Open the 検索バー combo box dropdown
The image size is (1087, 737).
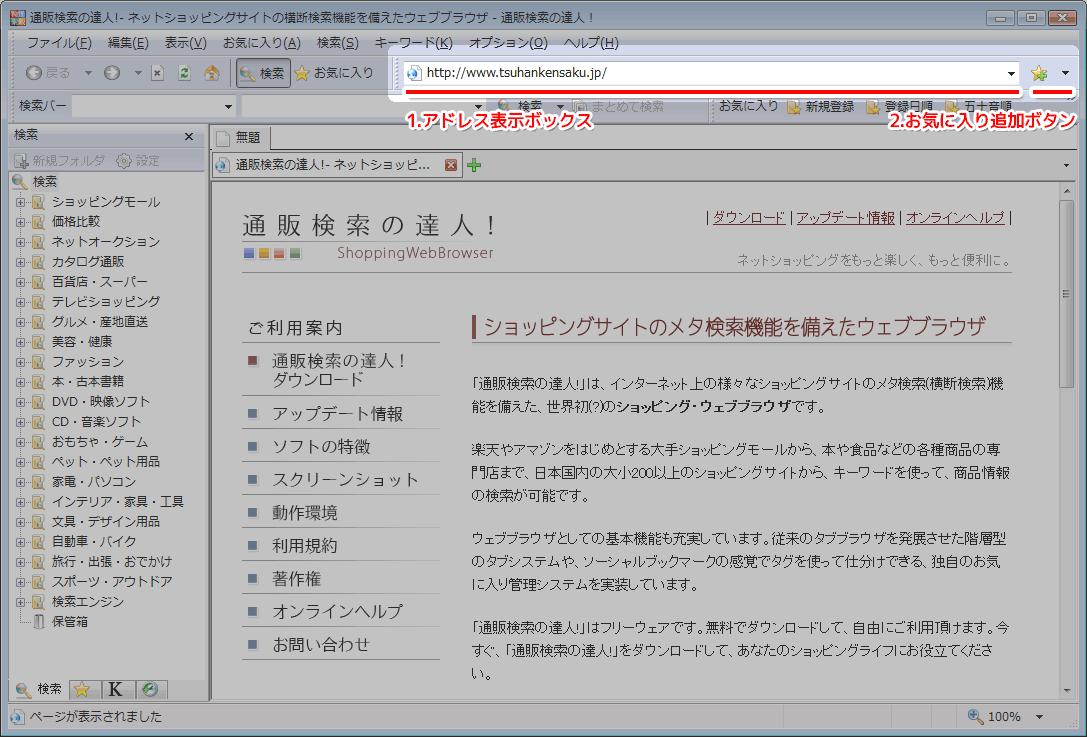[x=228, y=107]
